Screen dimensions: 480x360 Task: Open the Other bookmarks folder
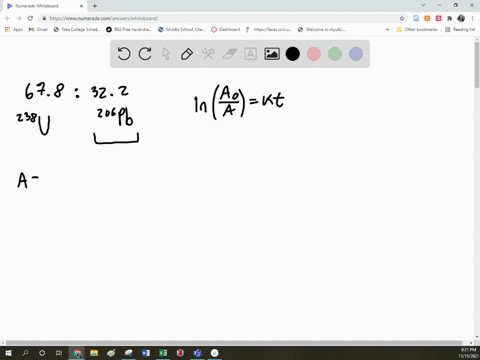coord(417,29)
